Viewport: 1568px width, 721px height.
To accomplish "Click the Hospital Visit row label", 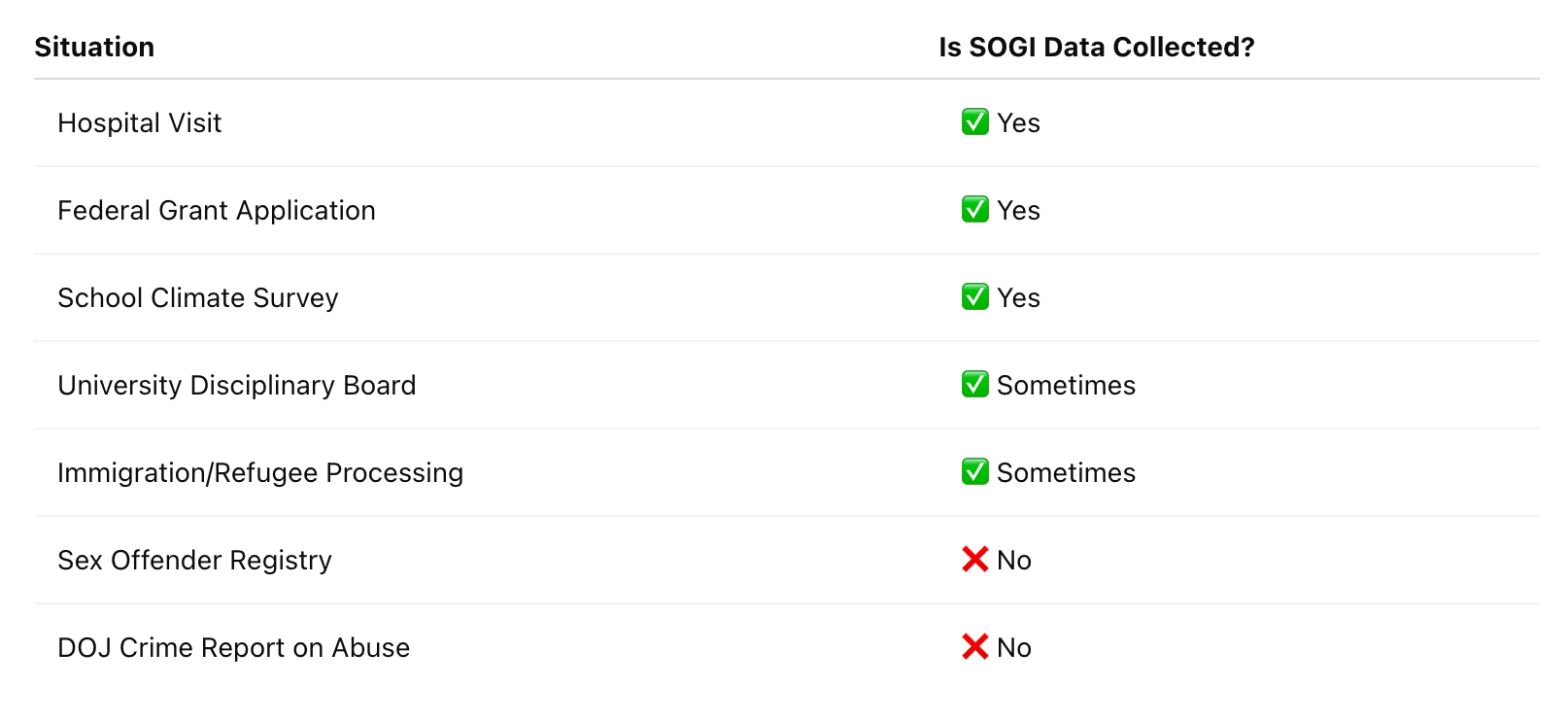I will (x=140, y=123).
